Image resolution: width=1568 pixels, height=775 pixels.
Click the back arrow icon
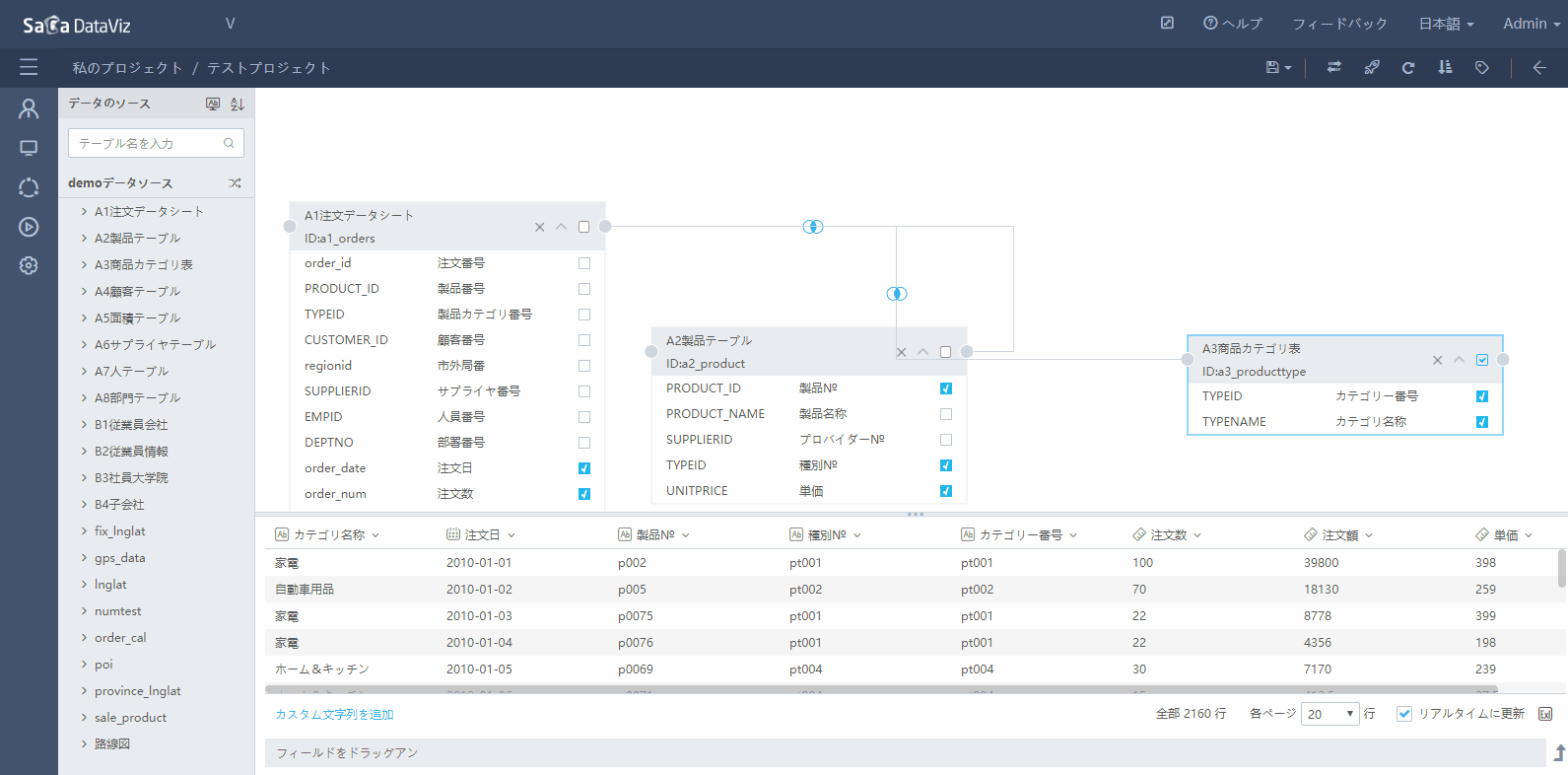(1539, 68)
